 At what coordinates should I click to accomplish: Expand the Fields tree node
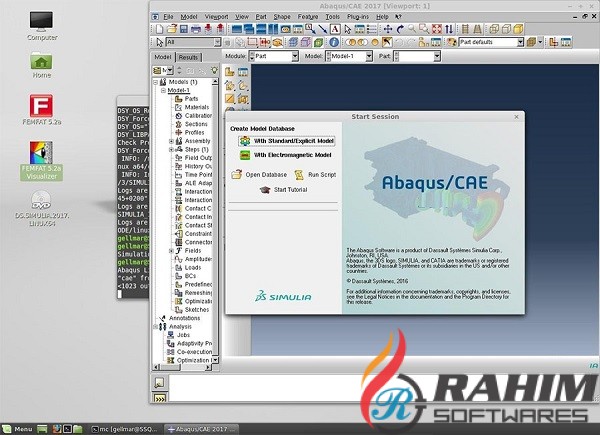pyautogui.click(x=171, y=251)
